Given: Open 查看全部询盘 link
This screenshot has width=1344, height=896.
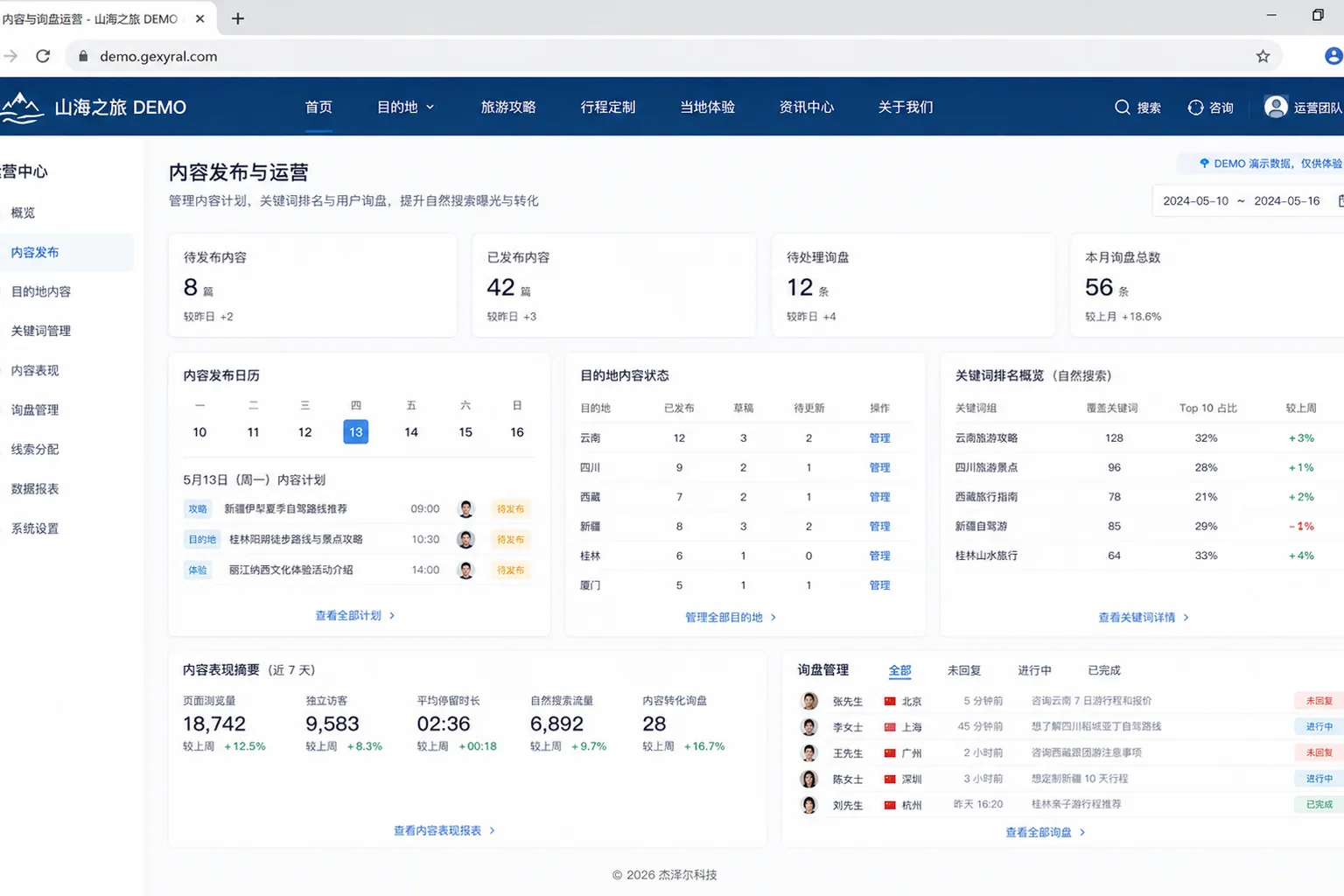Looking at the screenshot, I should click(1045, 833).
